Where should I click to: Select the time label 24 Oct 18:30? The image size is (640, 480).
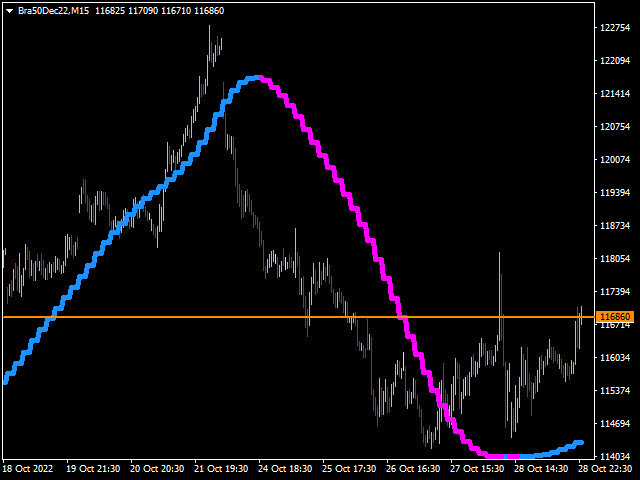point(285,469)
